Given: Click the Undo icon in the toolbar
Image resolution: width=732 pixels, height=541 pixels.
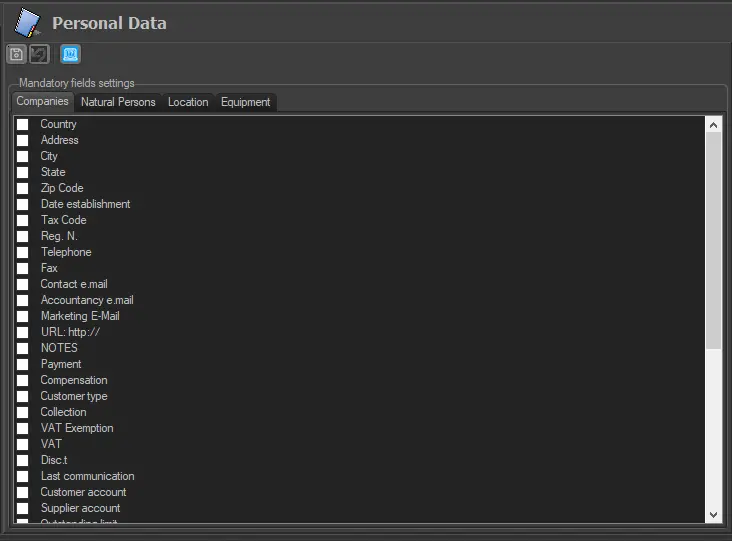Looking at the screenshot, I should pyautogui.click(x=38, y=54).
